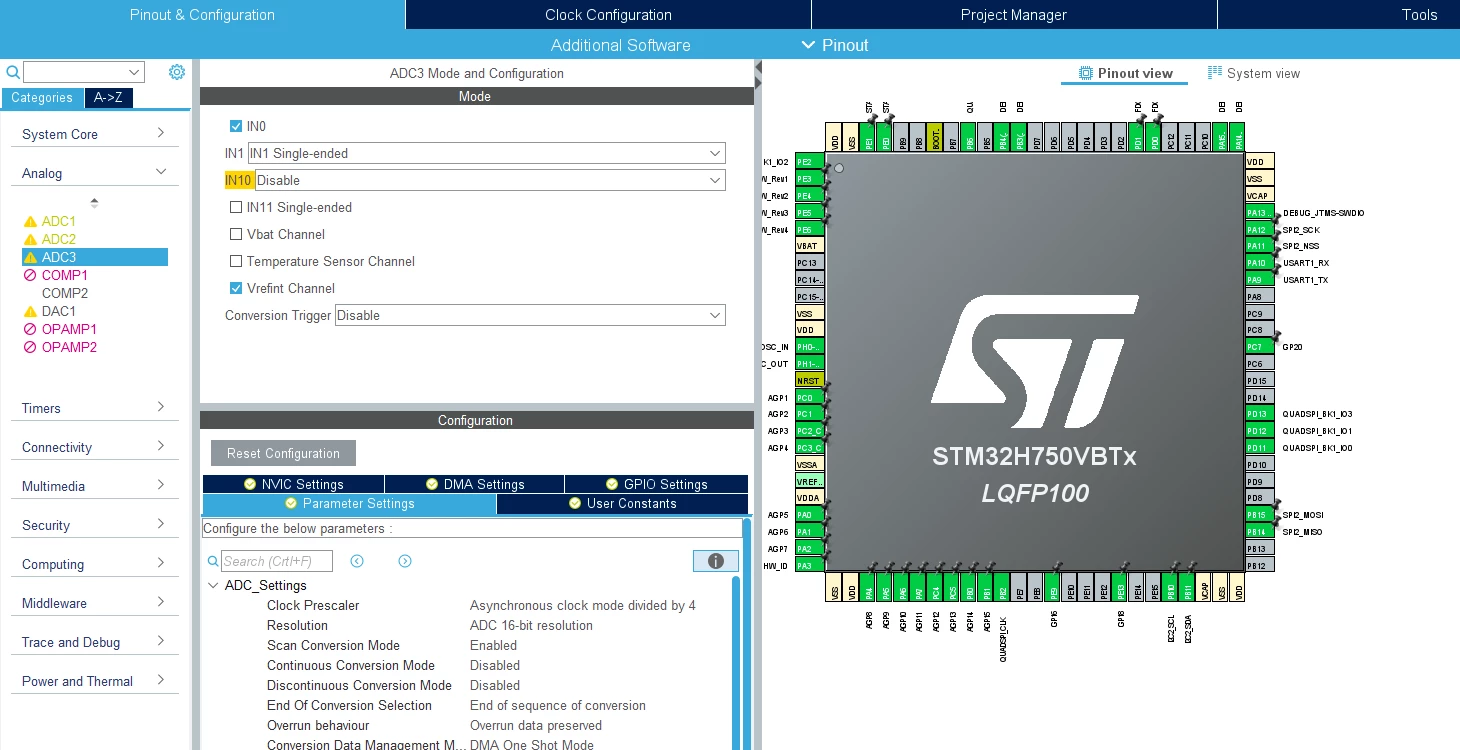1460x750 pixels.
Task: Click Reset Configuration button
Action: tap(283, 453)
